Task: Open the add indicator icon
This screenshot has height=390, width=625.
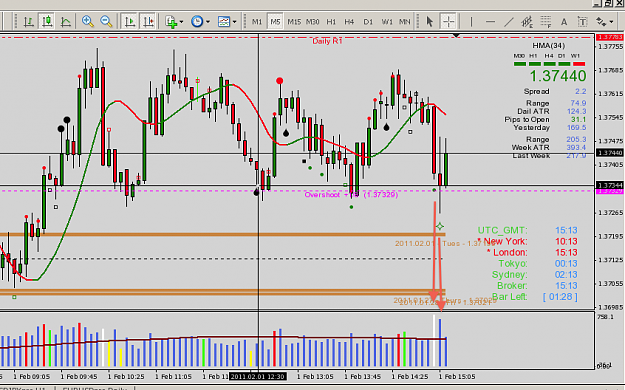Action: [x=171, y=22]
